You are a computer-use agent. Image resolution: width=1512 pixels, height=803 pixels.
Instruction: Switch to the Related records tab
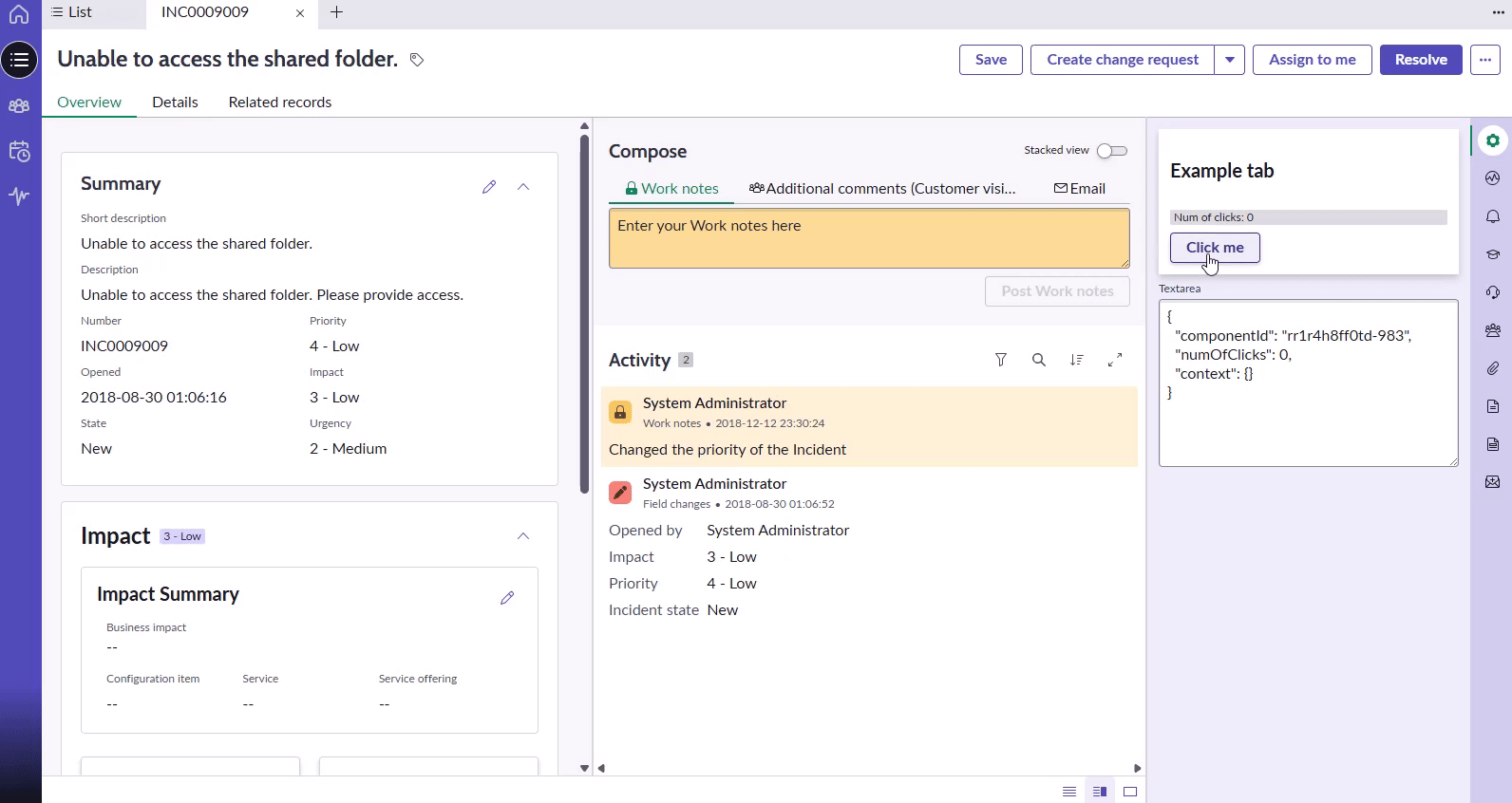click(x=280, y=103)
